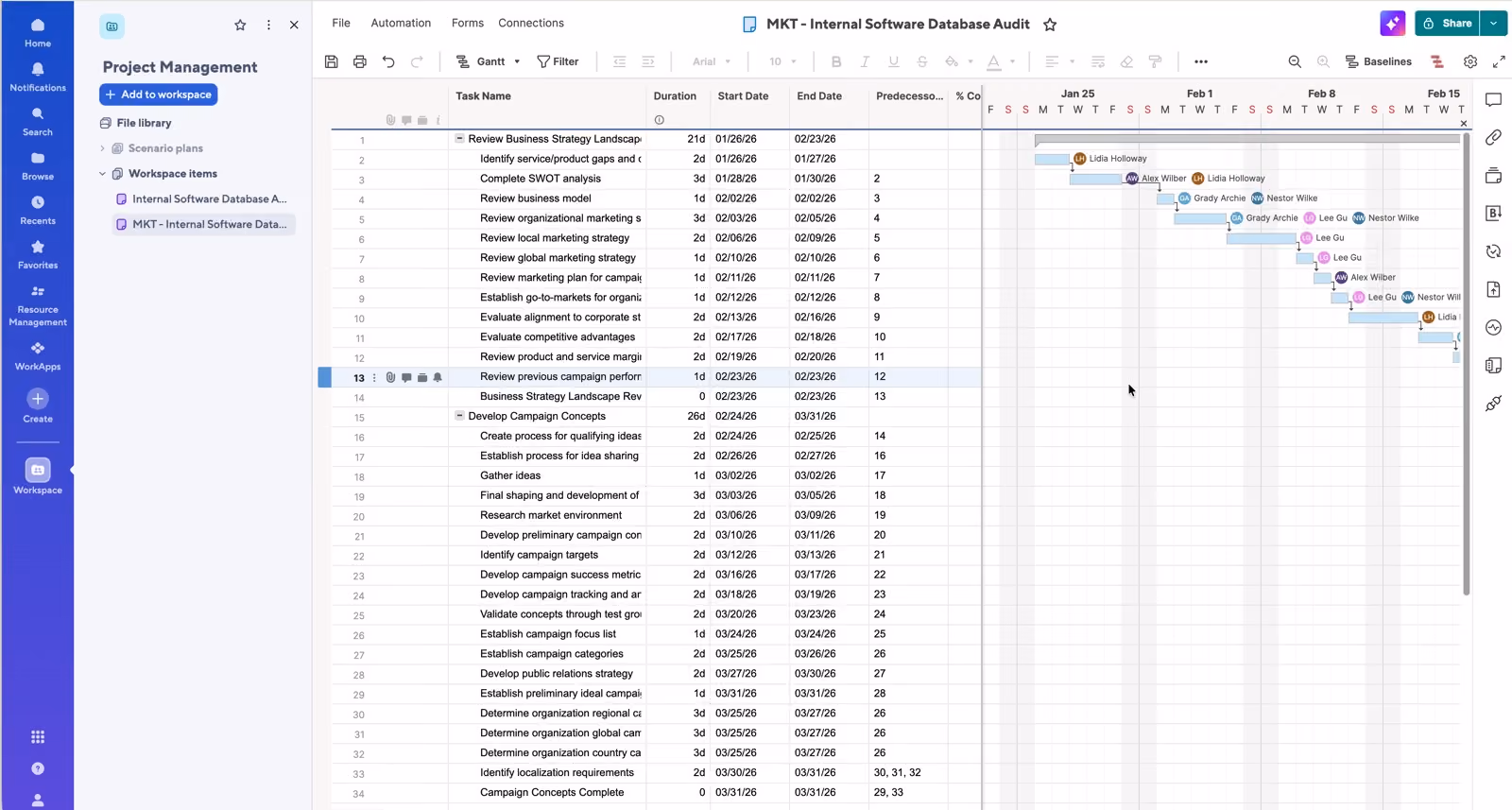The height and width of the screenshot is (810, 1512).
Task: Toggle bold formatting
Action: (836, 61)
